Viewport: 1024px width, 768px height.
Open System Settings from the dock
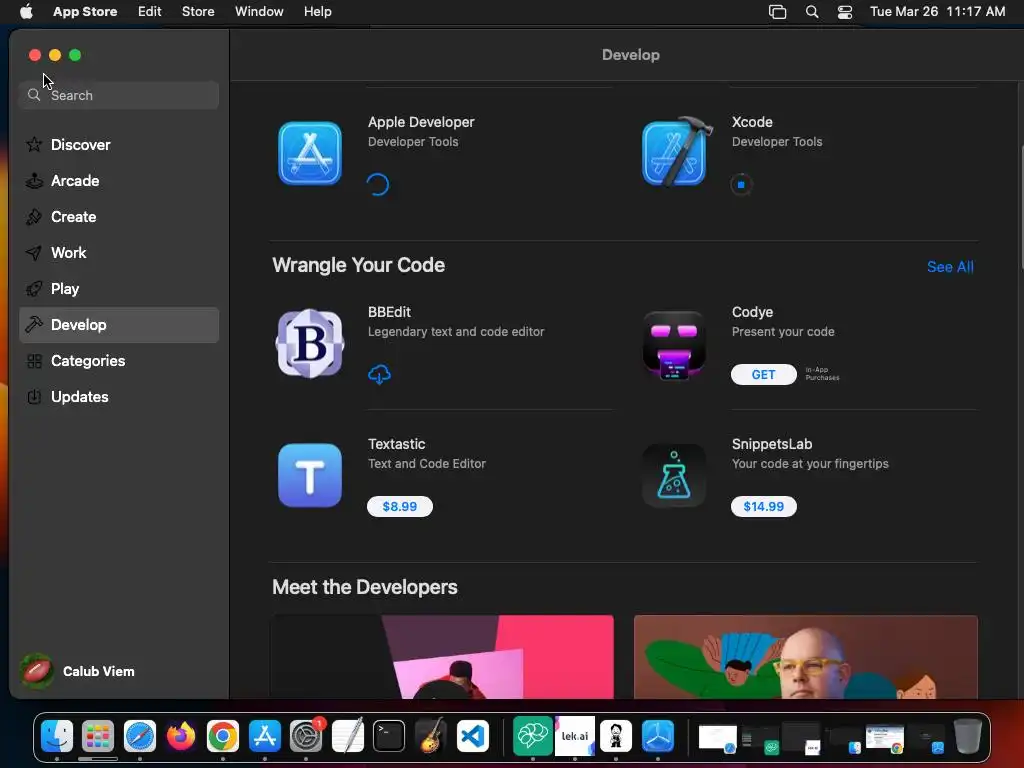click(x=306, y=736)
